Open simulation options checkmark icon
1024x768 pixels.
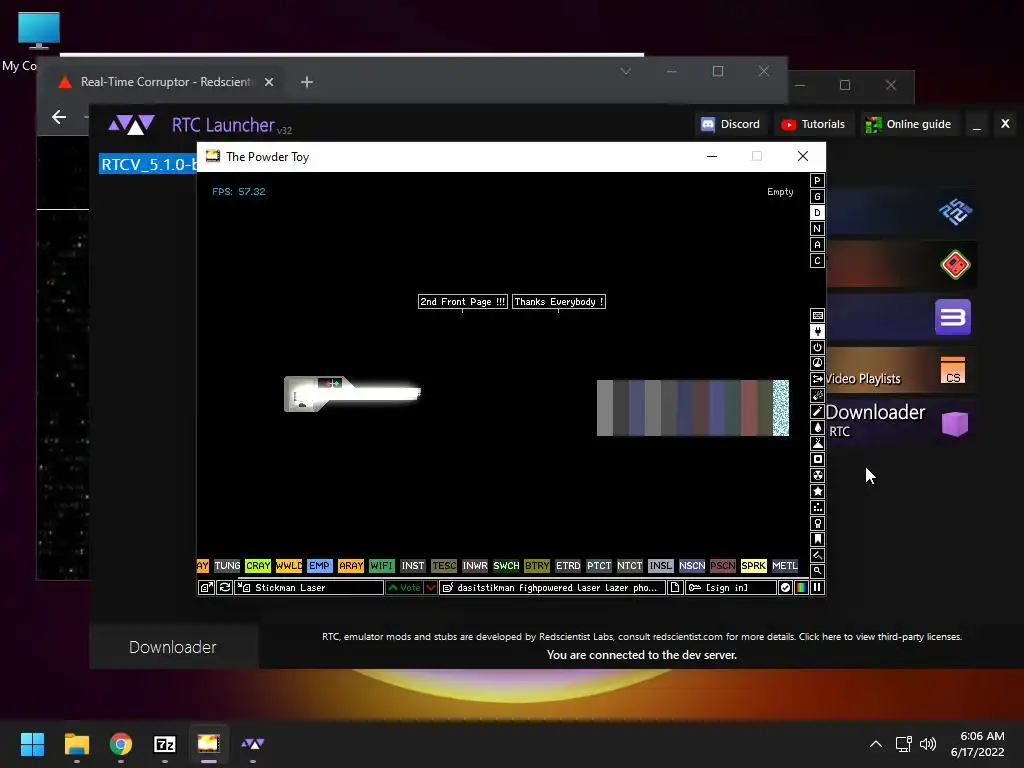[786, 588]
